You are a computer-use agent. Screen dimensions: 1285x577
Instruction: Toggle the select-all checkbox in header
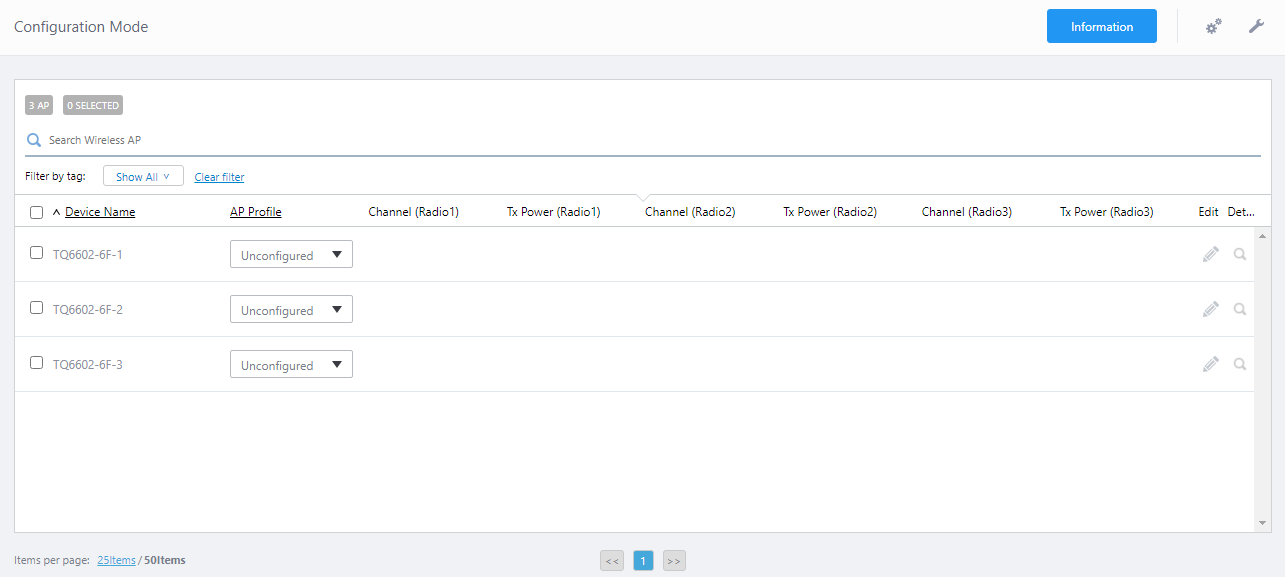pos(37,212)
